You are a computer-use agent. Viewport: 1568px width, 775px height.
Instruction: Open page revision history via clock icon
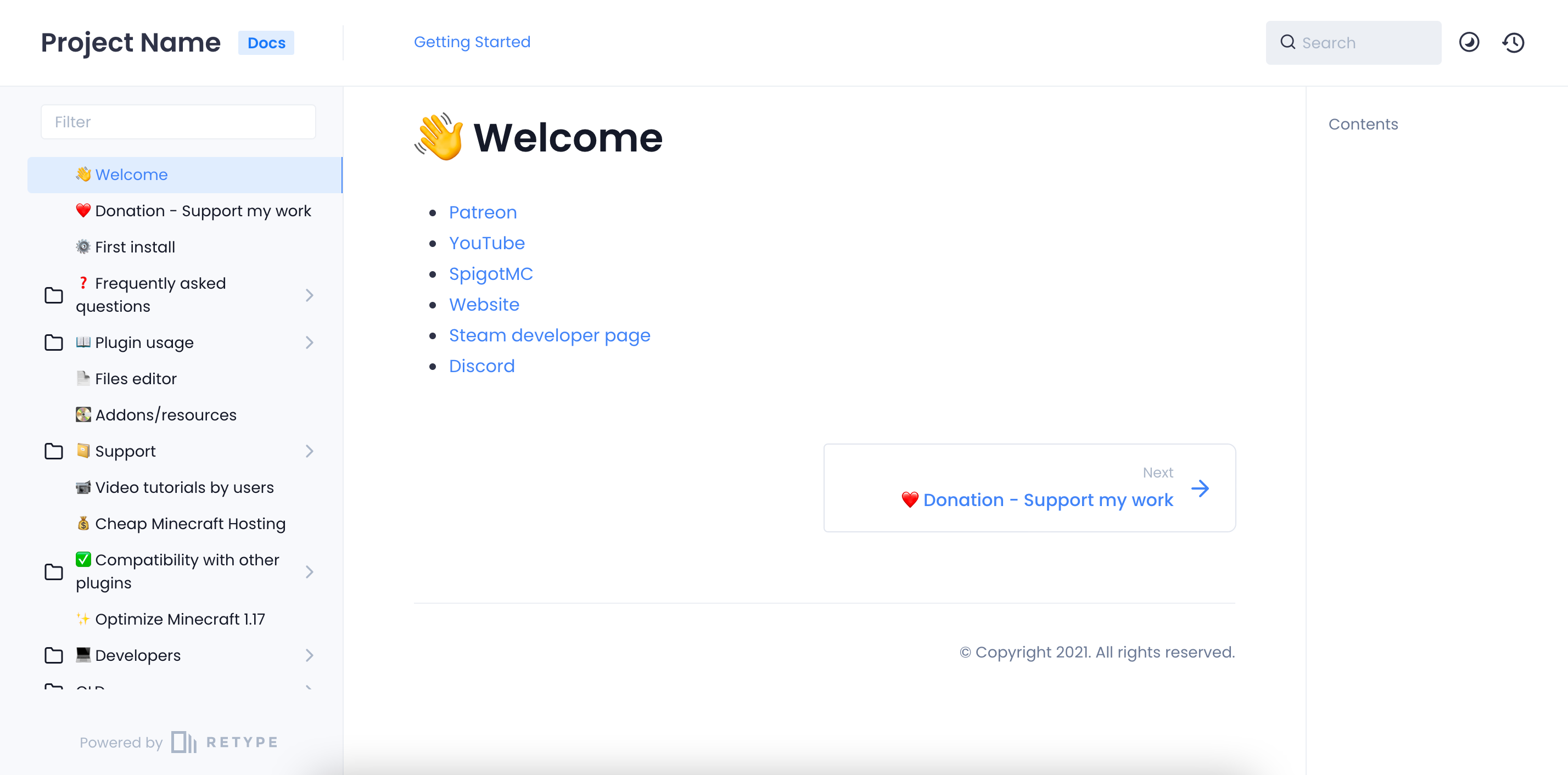click(x=1514, y=42)
